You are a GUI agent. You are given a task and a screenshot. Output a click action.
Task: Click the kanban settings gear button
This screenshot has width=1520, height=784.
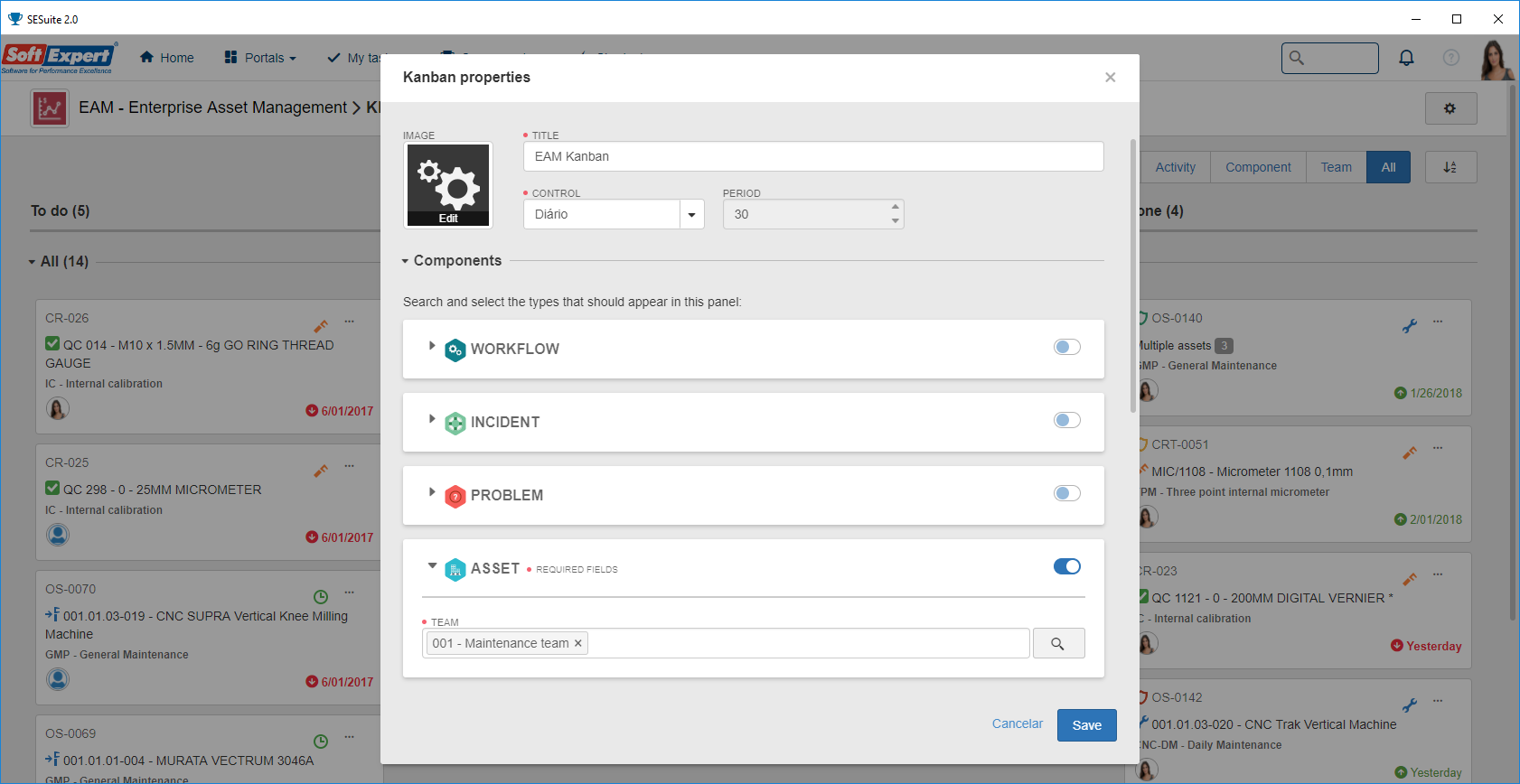pyautogui.click(x=1450, y=108)
